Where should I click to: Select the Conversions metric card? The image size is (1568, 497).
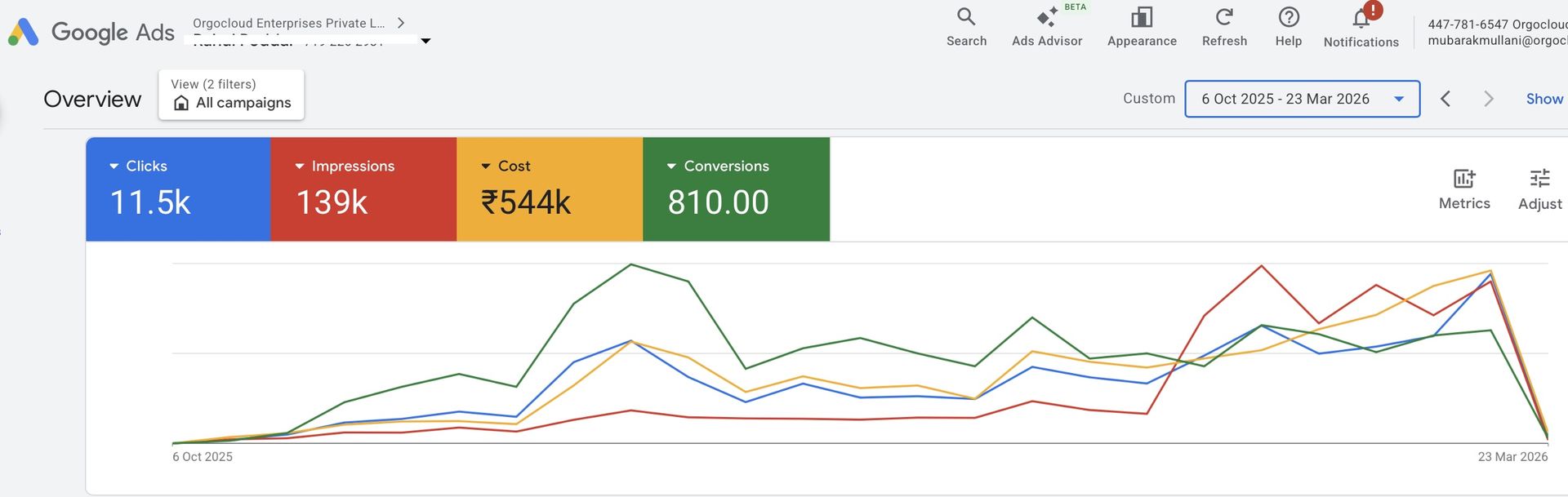tap(735, 189)
